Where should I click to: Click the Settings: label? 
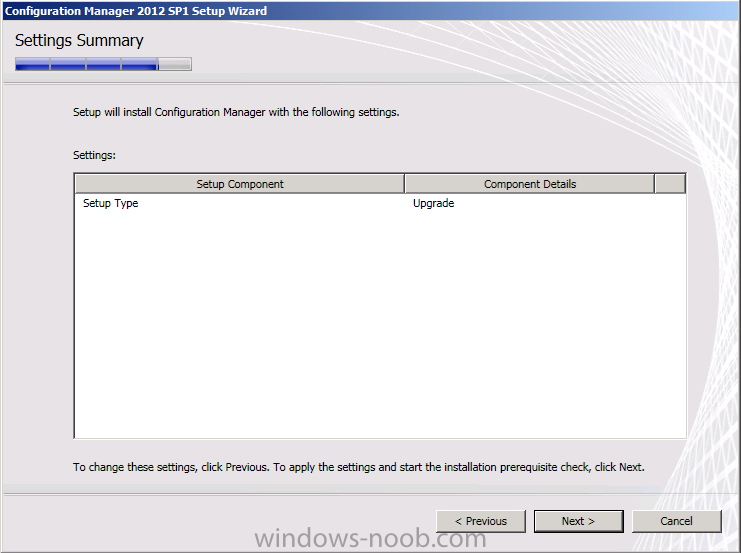(94, 155)
